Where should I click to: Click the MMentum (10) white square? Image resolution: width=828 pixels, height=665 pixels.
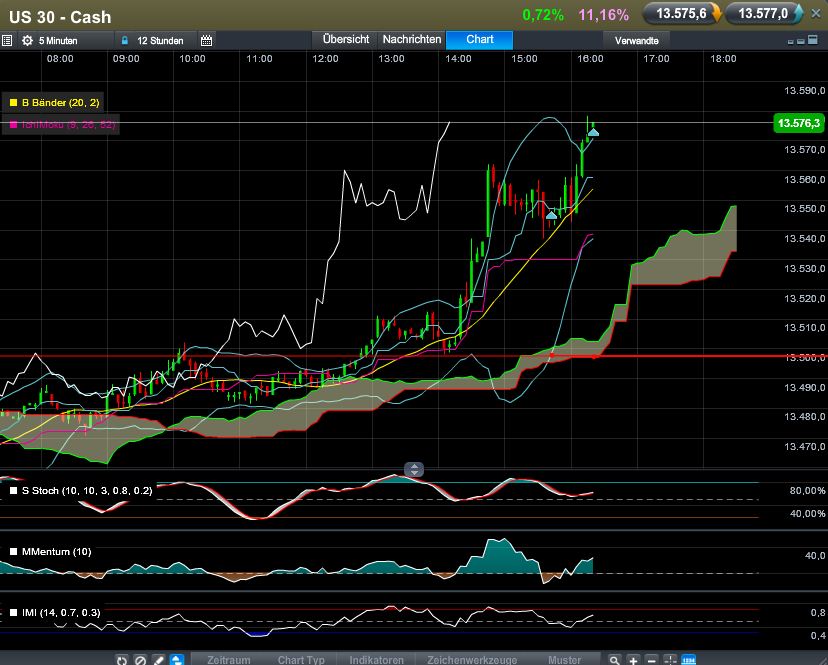pos(13,552)
